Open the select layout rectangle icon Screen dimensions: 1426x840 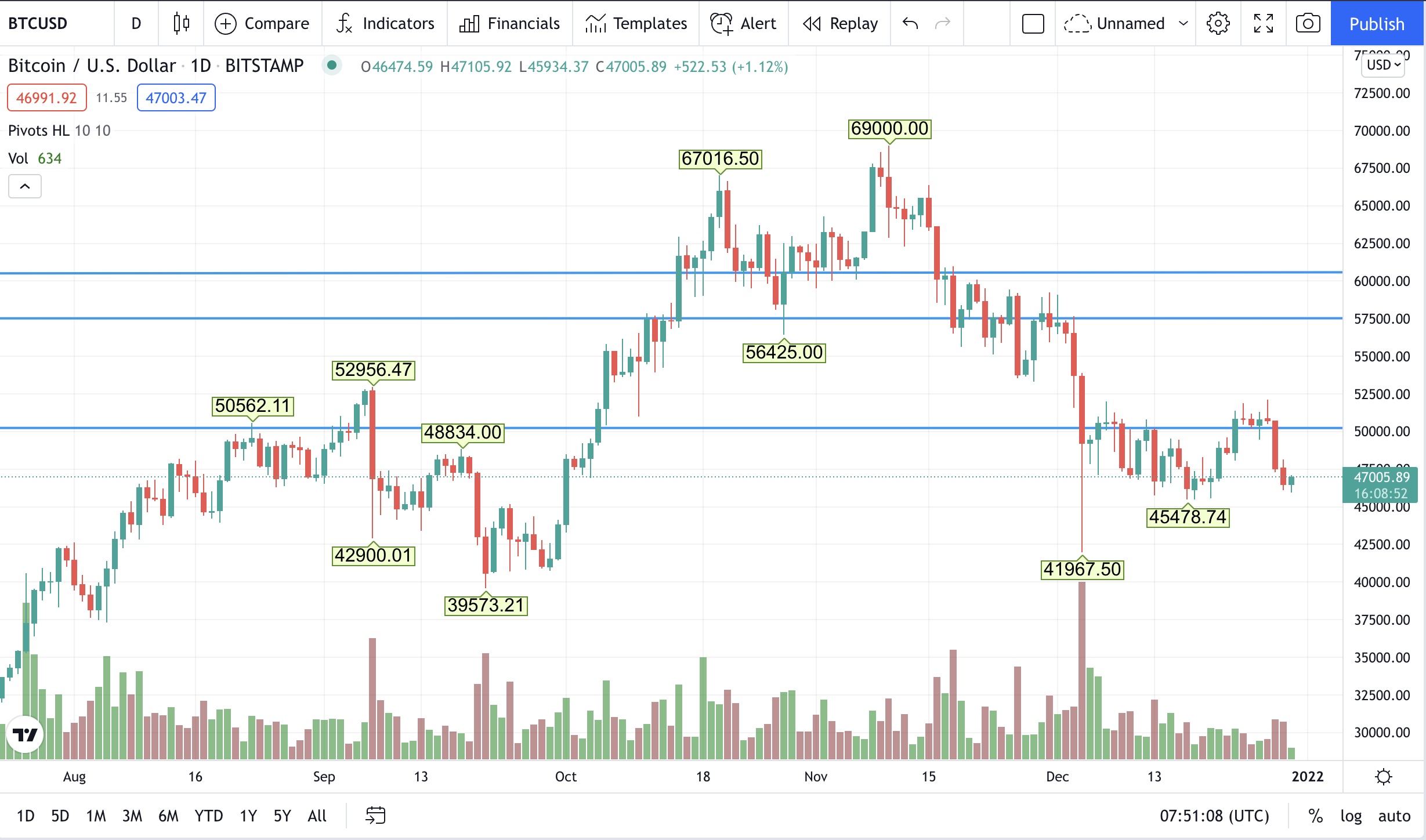[1033, 23]
